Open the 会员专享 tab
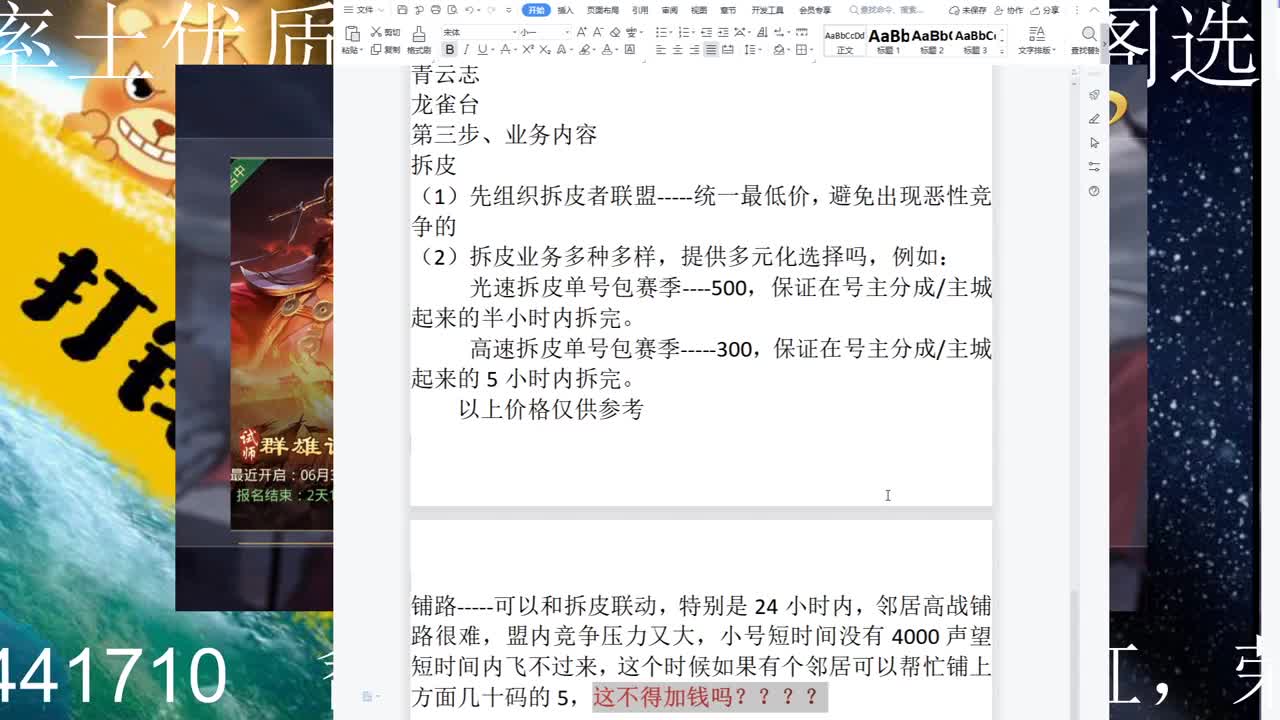The width and height of the screenshot is (1280, 720). point(815,10)
